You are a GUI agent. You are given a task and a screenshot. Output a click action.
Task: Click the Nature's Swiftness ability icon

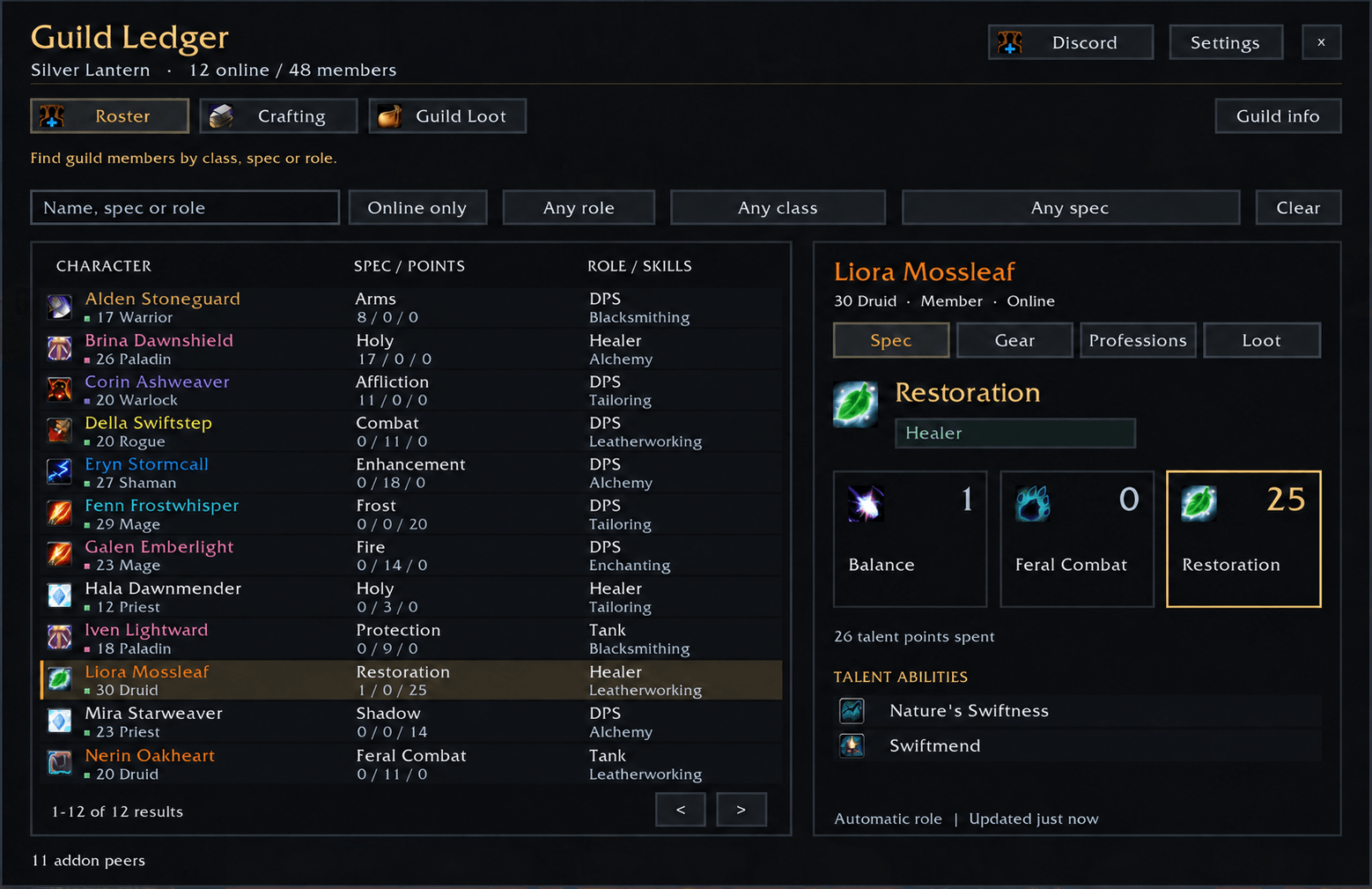[852, 710]
